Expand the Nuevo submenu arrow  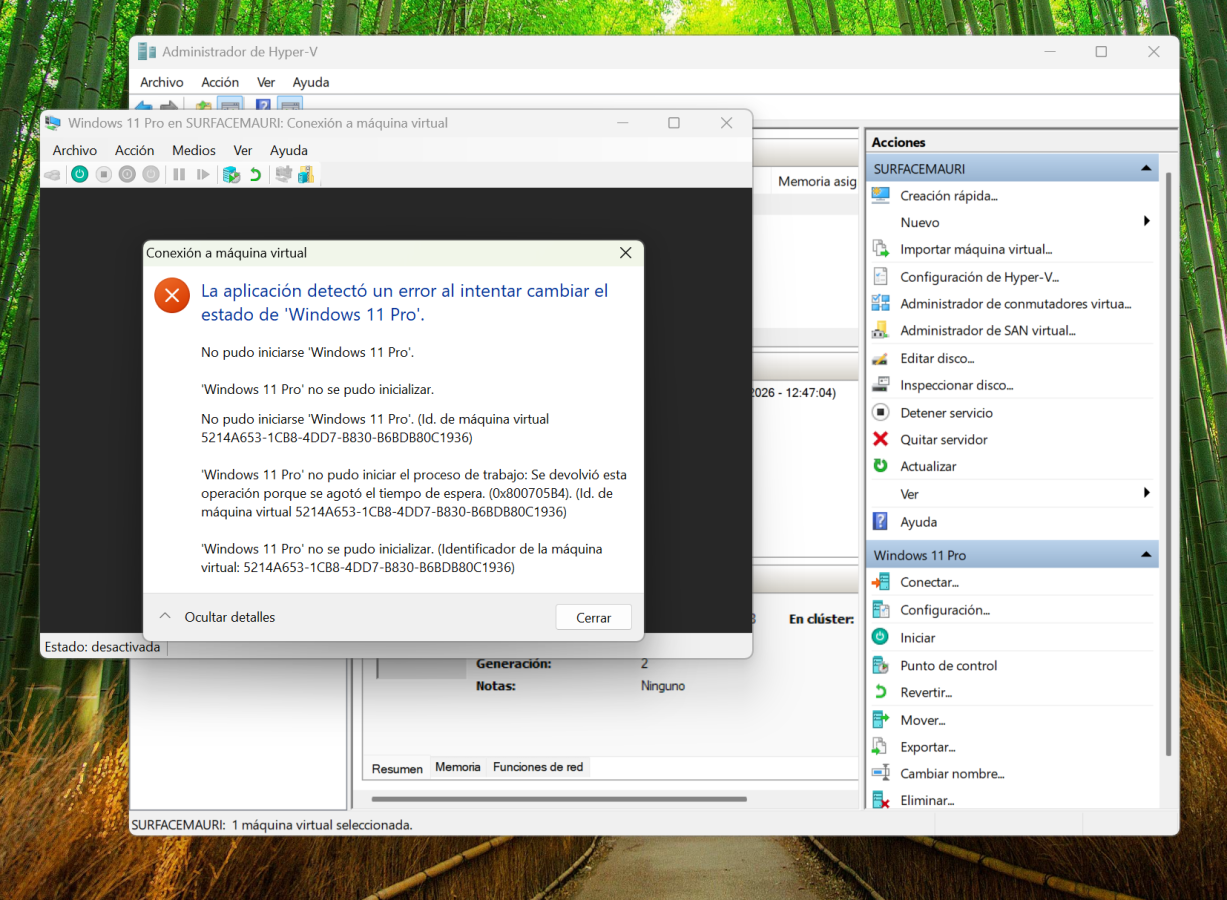[x=1146, y=222]
